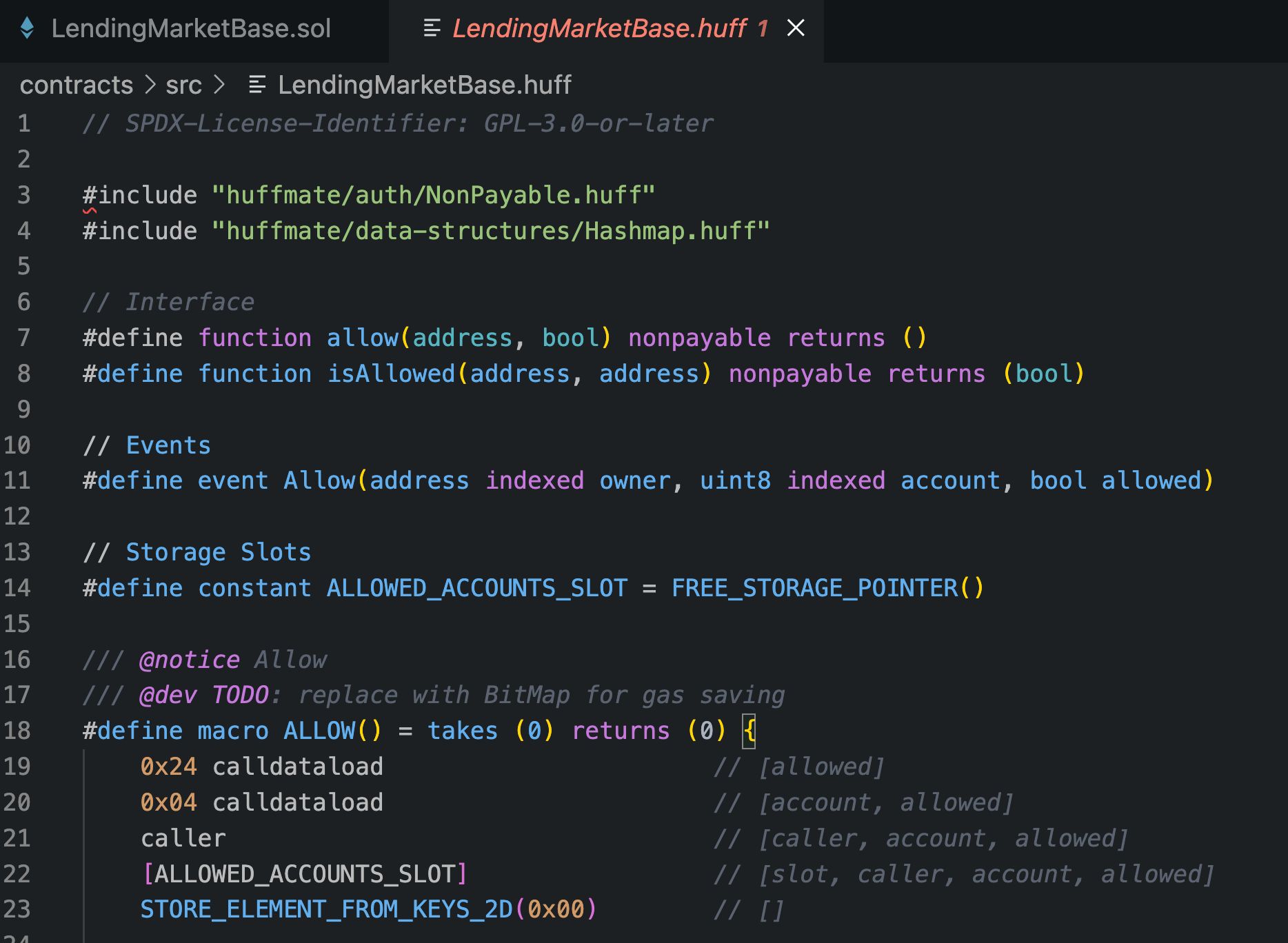
Task: Click the '// [account, allowed]' stack comment
Action: point(864,802)
